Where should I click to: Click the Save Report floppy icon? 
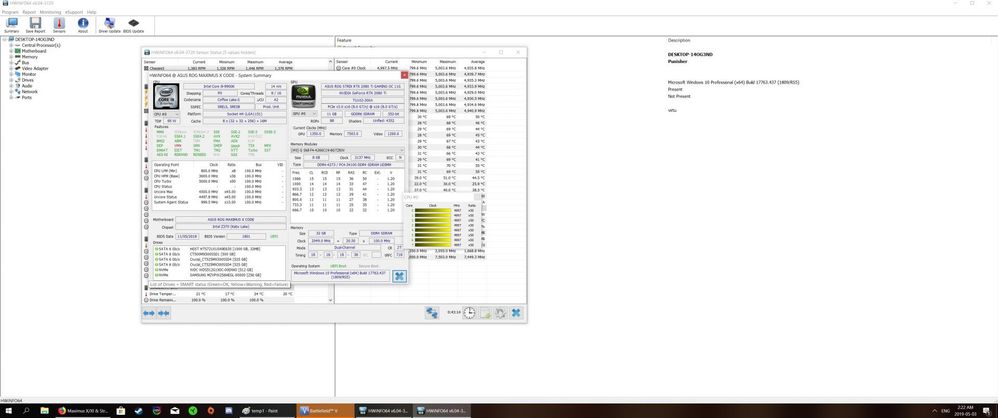pyautogui.click(x=35, y=25)
